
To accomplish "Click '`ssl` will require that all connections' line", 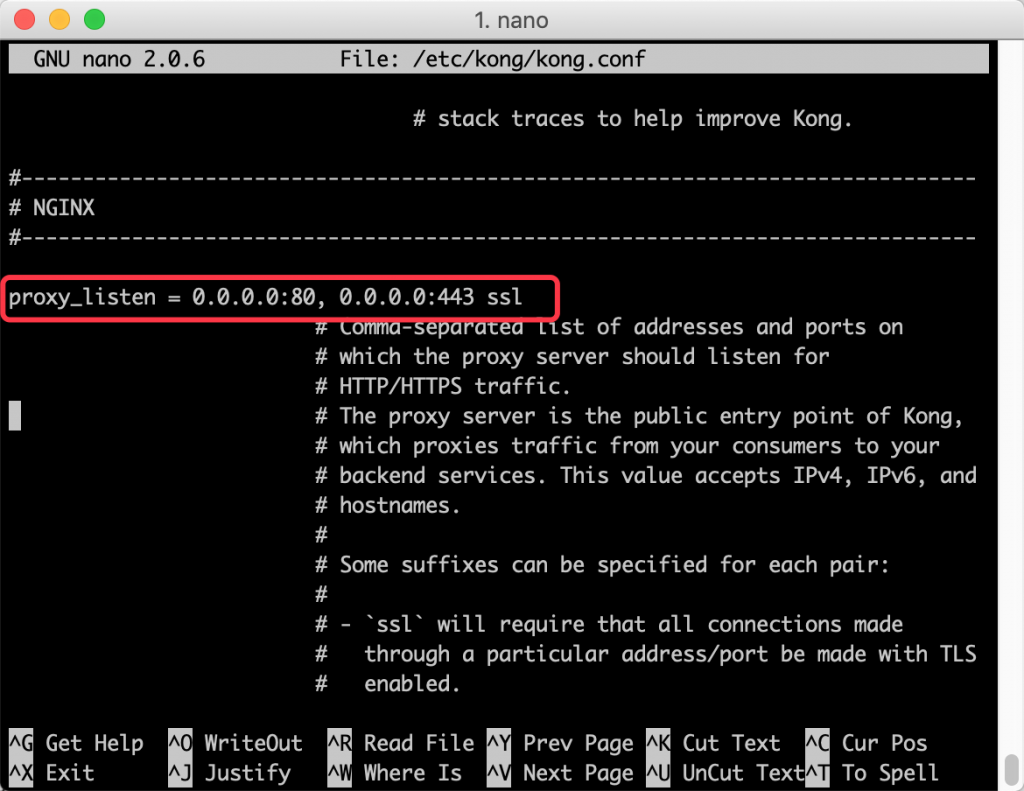I will coord(609,624).
